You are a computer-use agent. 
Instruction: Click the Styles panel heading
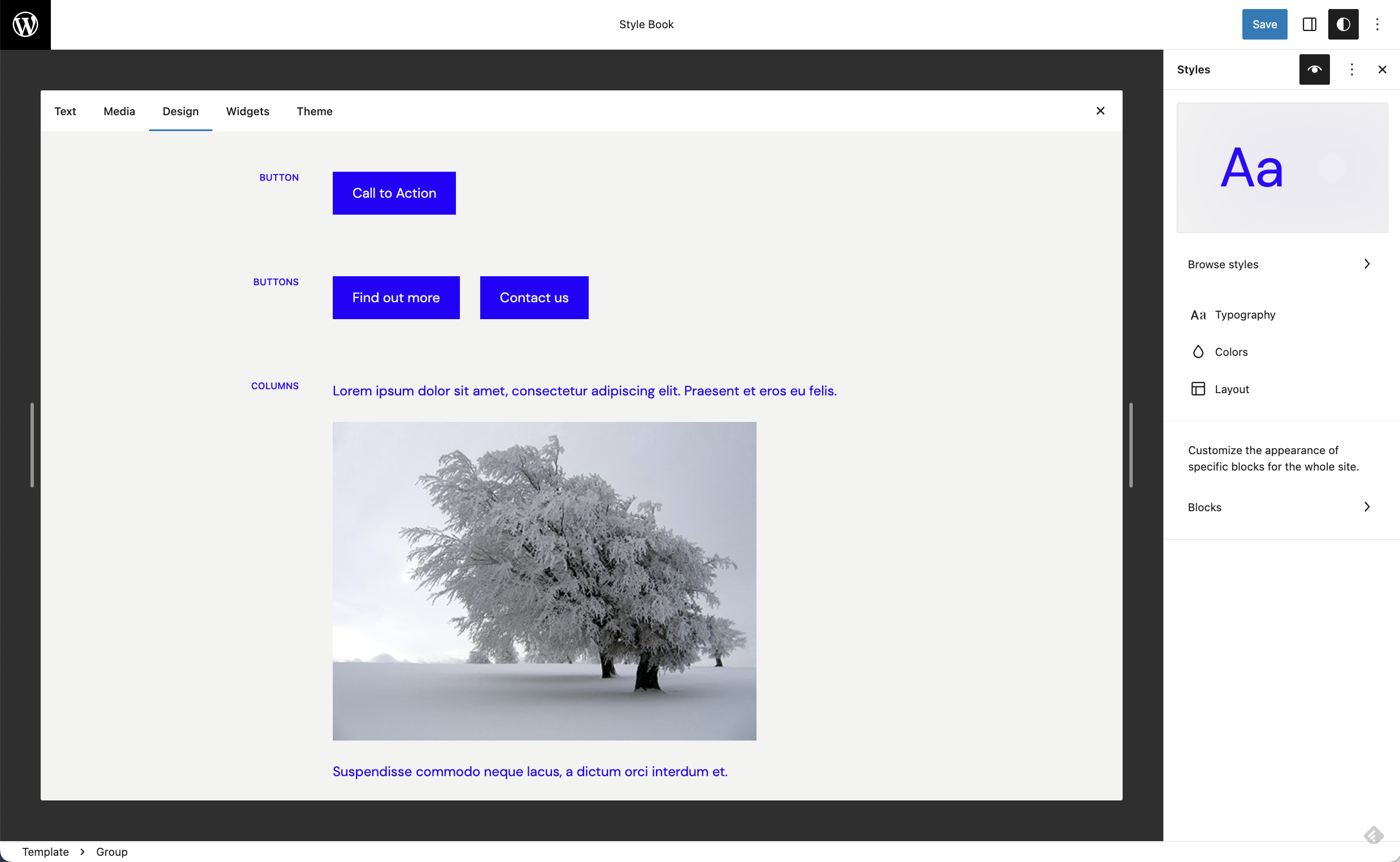tap(1194, 69)
